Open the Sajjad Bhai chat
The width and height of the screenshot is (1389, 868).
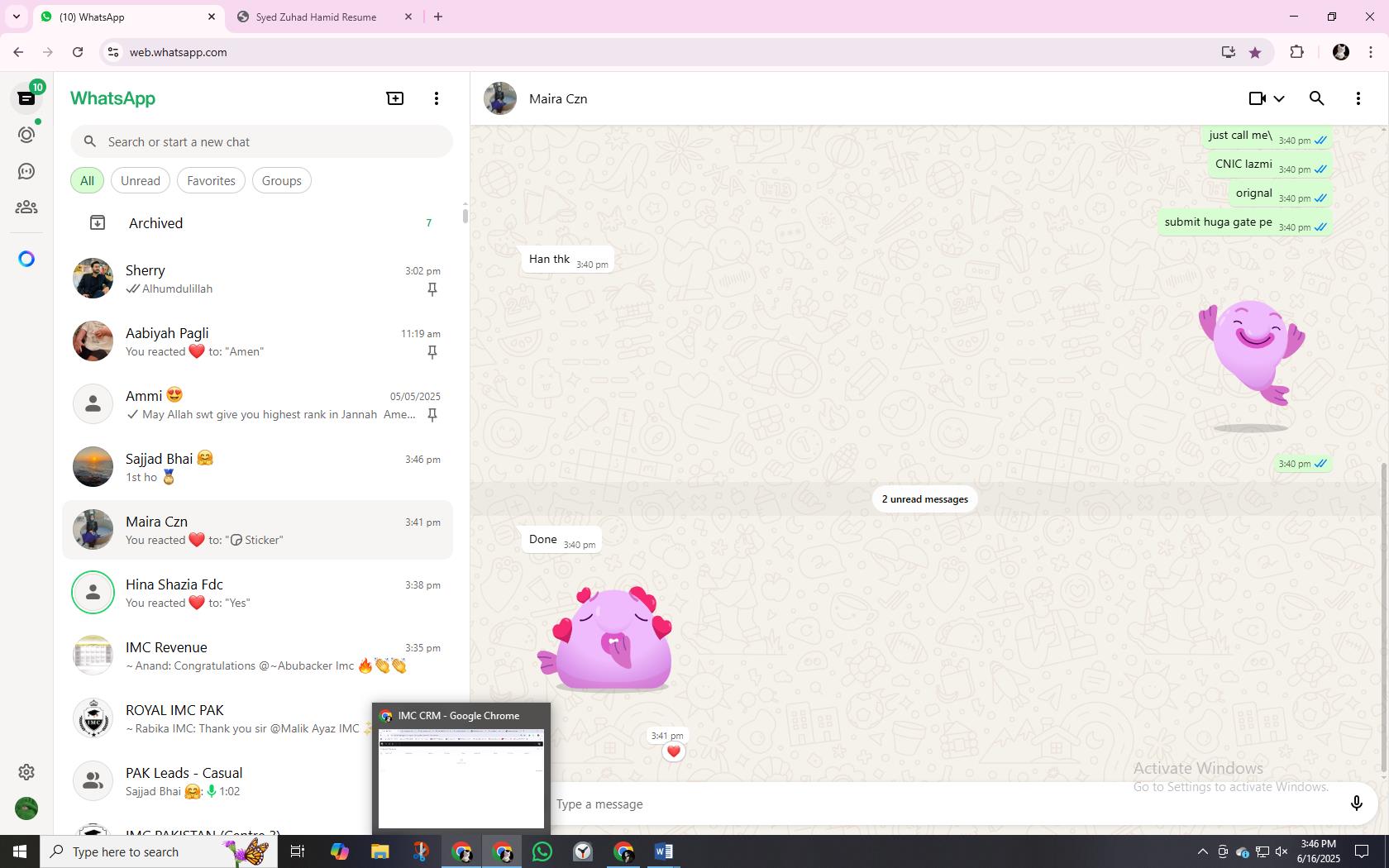(258, 467)
